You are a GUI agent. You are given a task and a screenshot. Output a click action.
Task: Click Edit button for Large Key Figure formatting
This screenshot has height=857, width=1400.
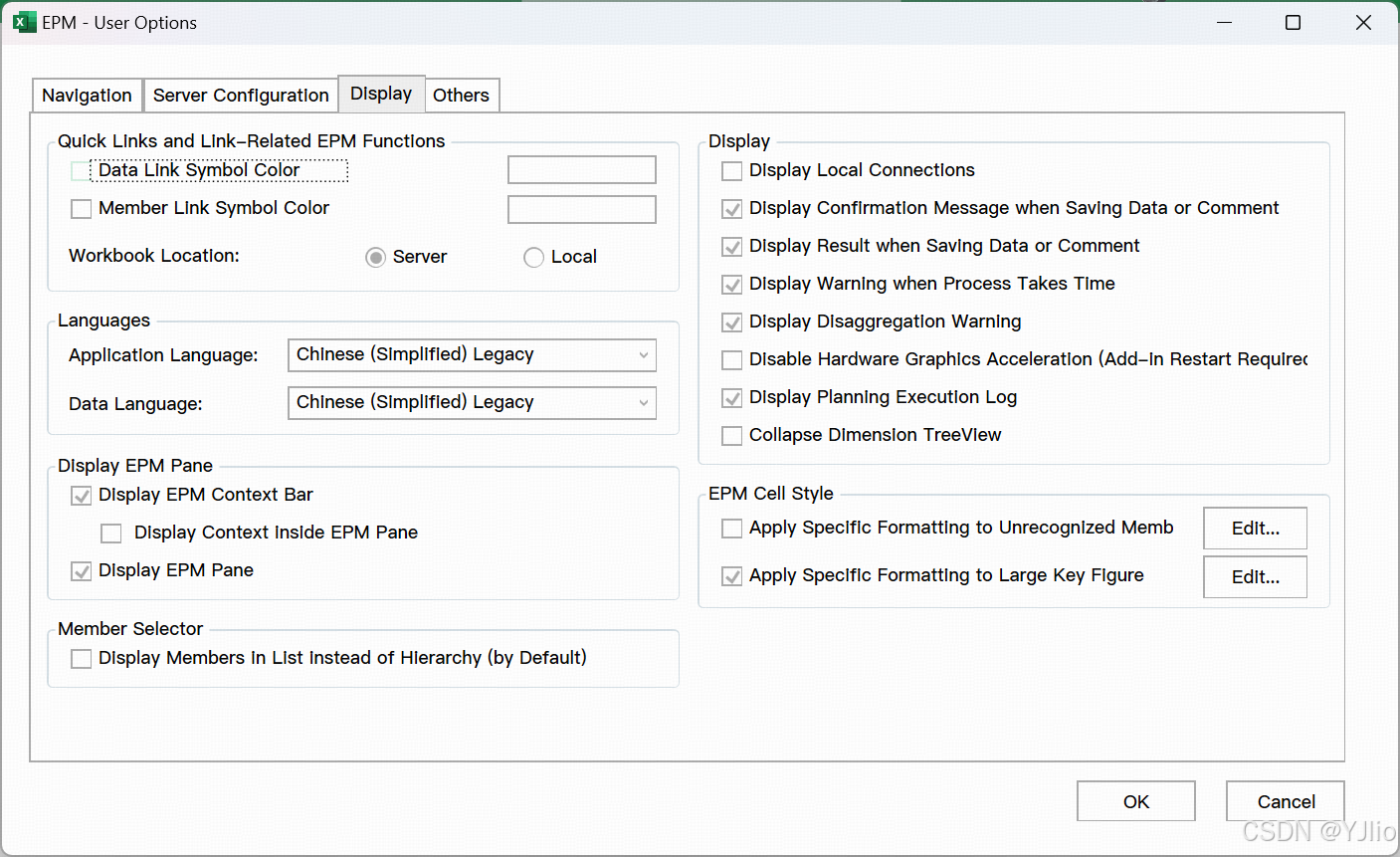(x=1255, y=577)
